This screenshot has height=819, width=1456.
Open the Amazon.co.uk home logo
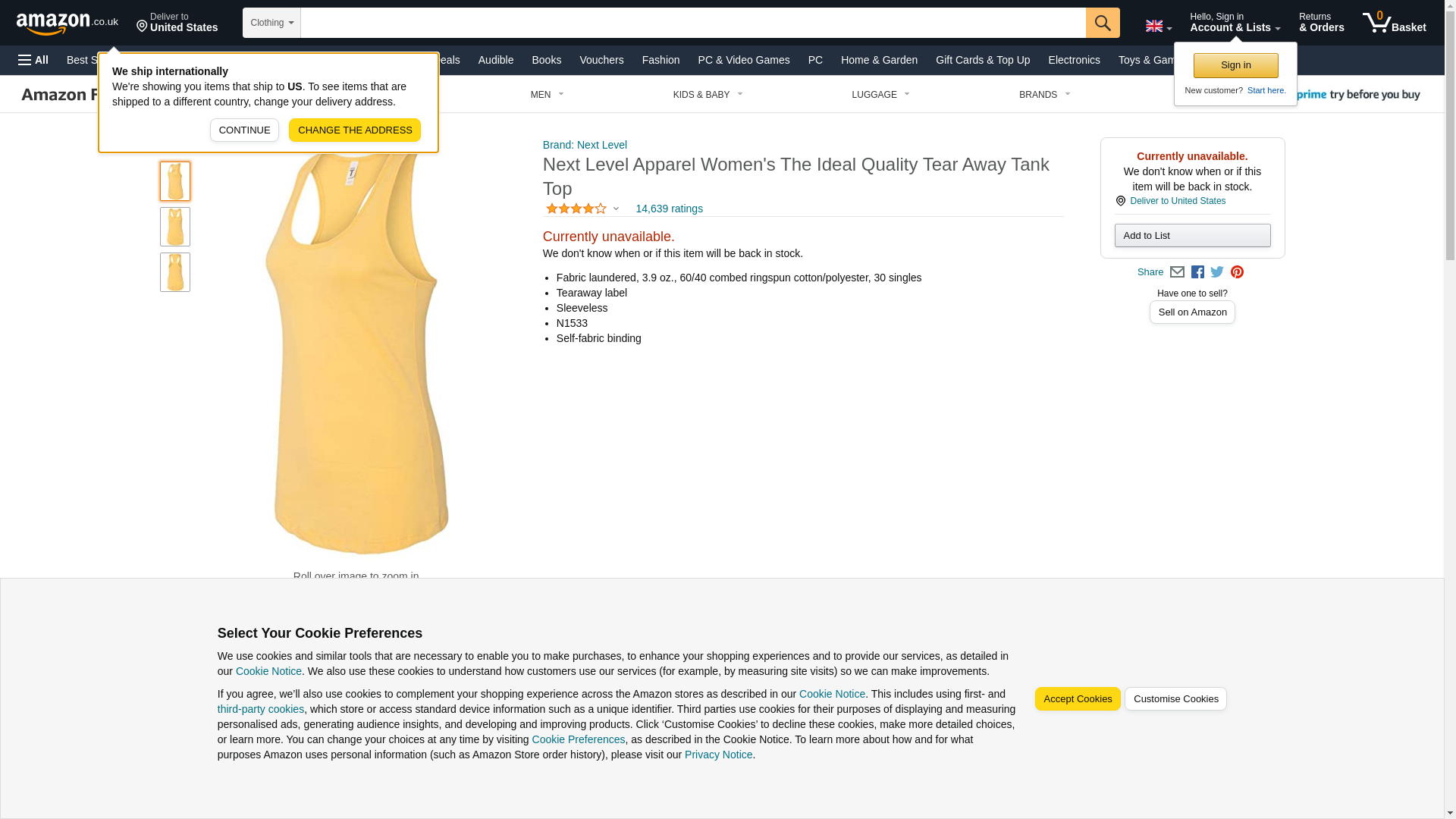click(67, 24)
